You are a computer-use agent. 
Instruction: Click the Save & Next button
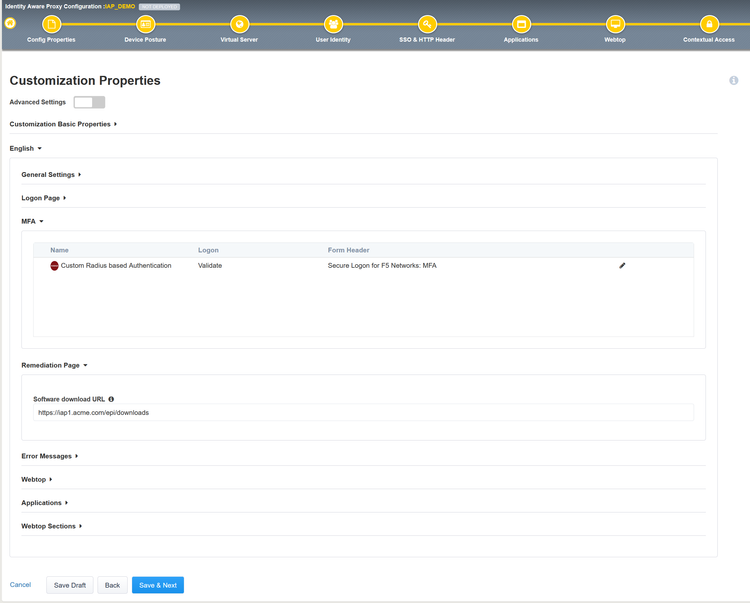(158, 585)
